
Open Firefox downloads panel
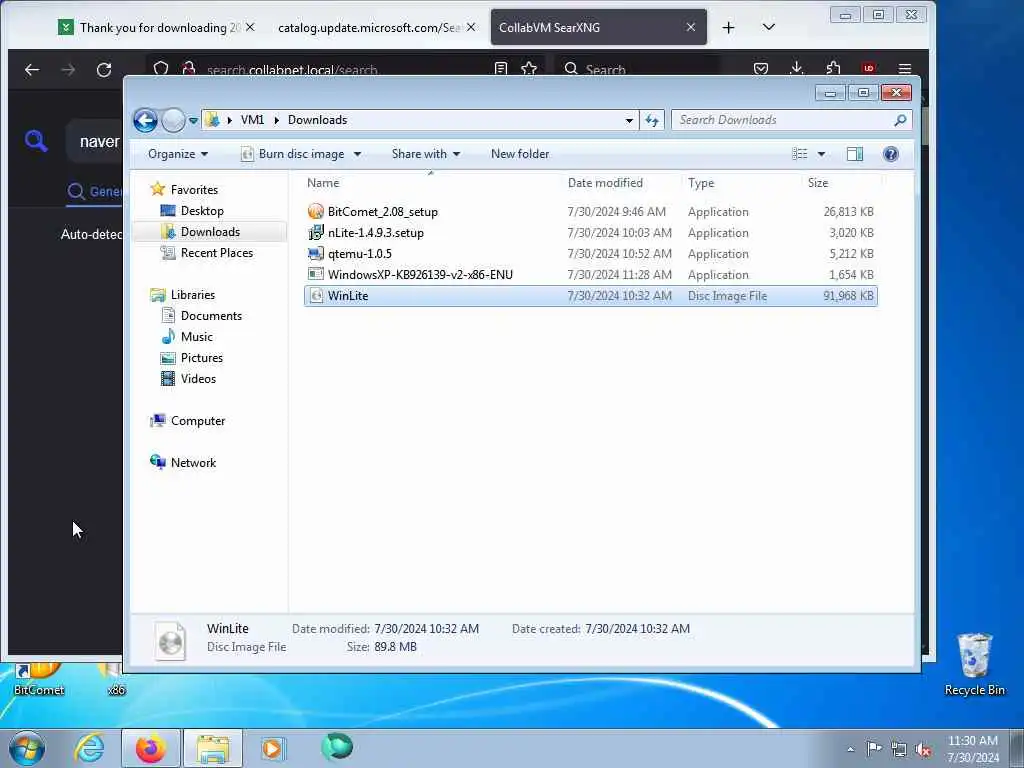pos(797,68)
